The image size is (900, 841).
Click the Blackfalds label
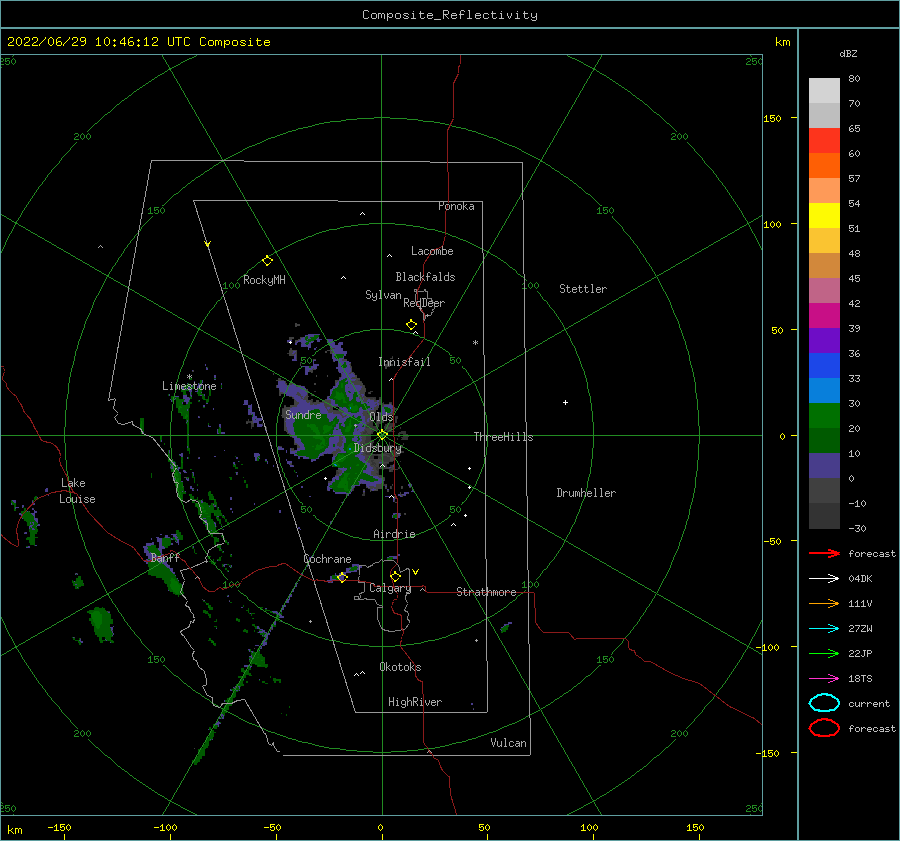425,277
